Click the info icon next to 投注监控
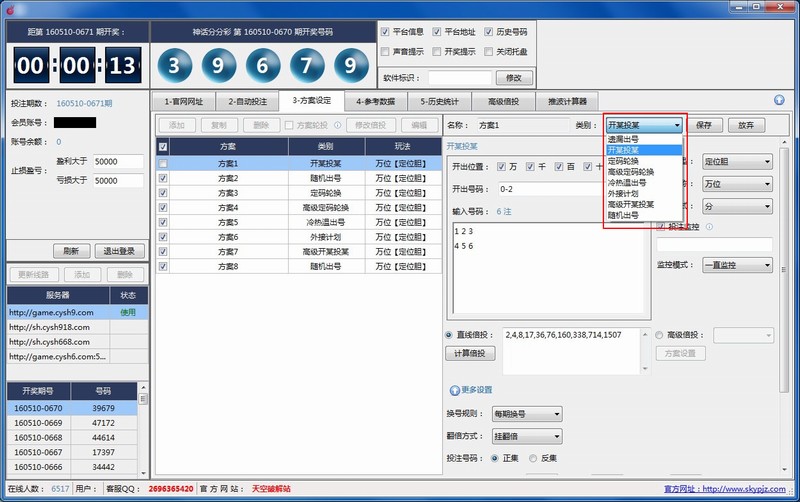The image size is (800, 502). [x=709, y=226]
